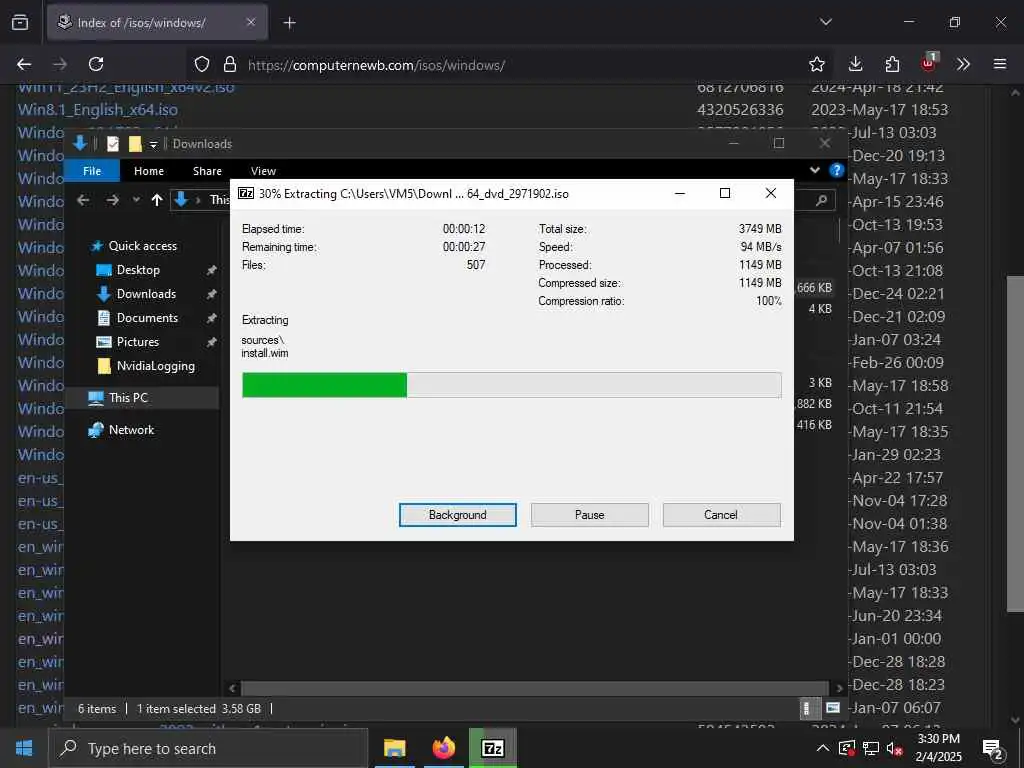Click the 7z icon in dialog title
1024x768 pixels.
pyautogui.click(x=246, y=193)
